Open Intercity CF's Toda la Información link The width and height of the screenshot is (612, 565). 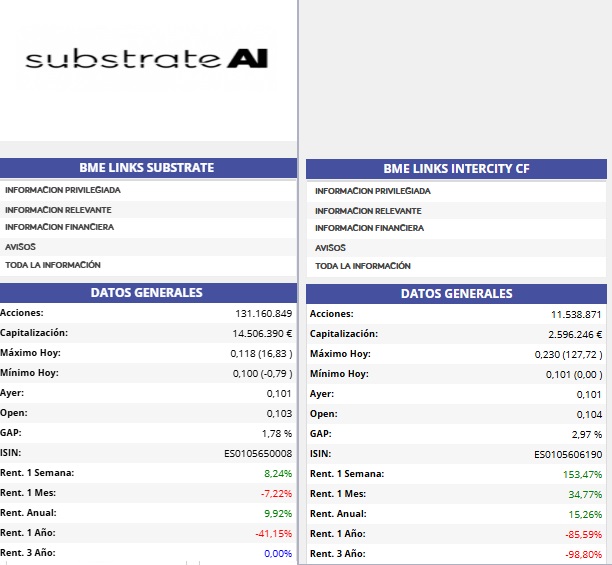(x=363, y=266)
